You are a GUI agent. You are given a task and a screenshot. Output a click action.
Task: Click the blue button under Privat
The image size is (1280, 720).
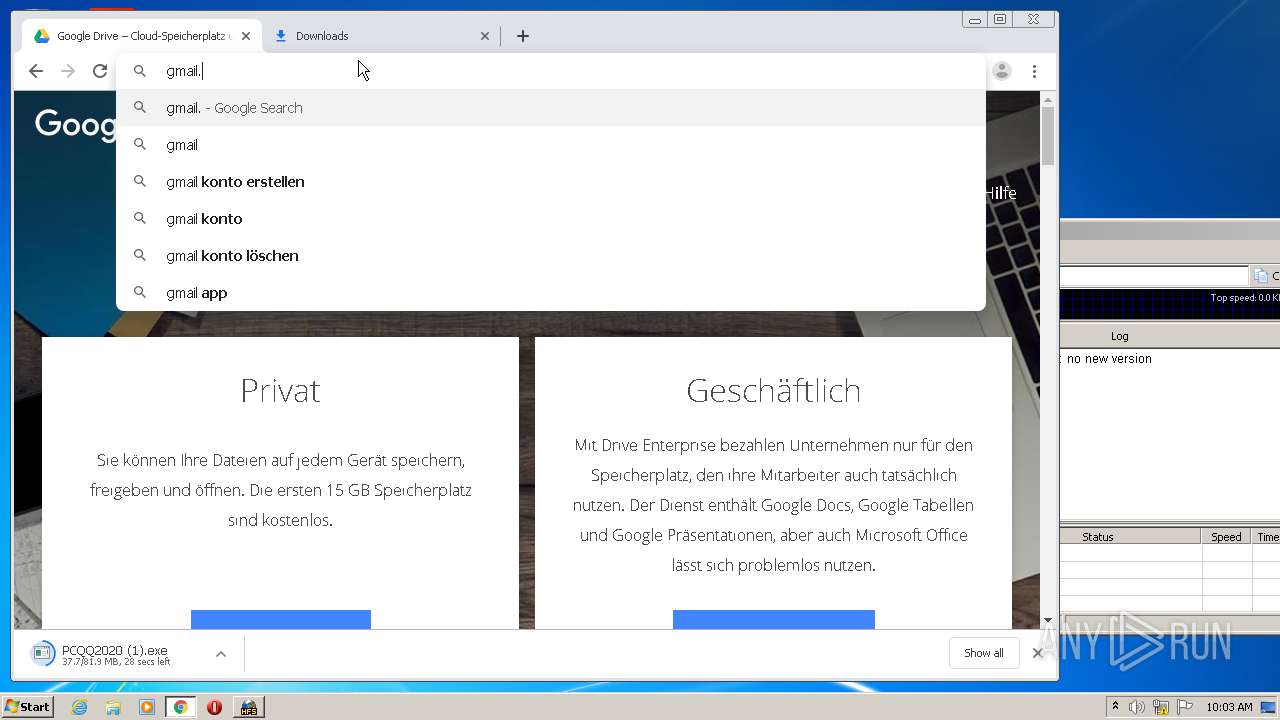281,620
